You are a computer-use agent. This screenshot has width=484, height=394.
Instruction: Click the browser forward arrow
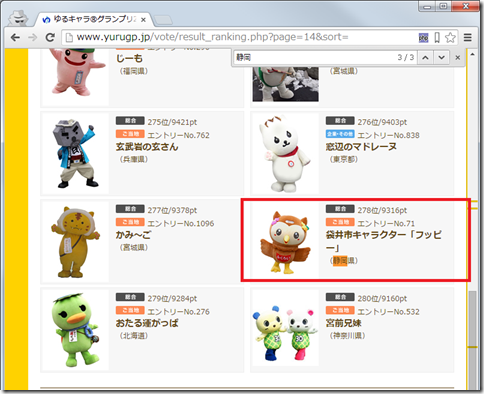33,37
